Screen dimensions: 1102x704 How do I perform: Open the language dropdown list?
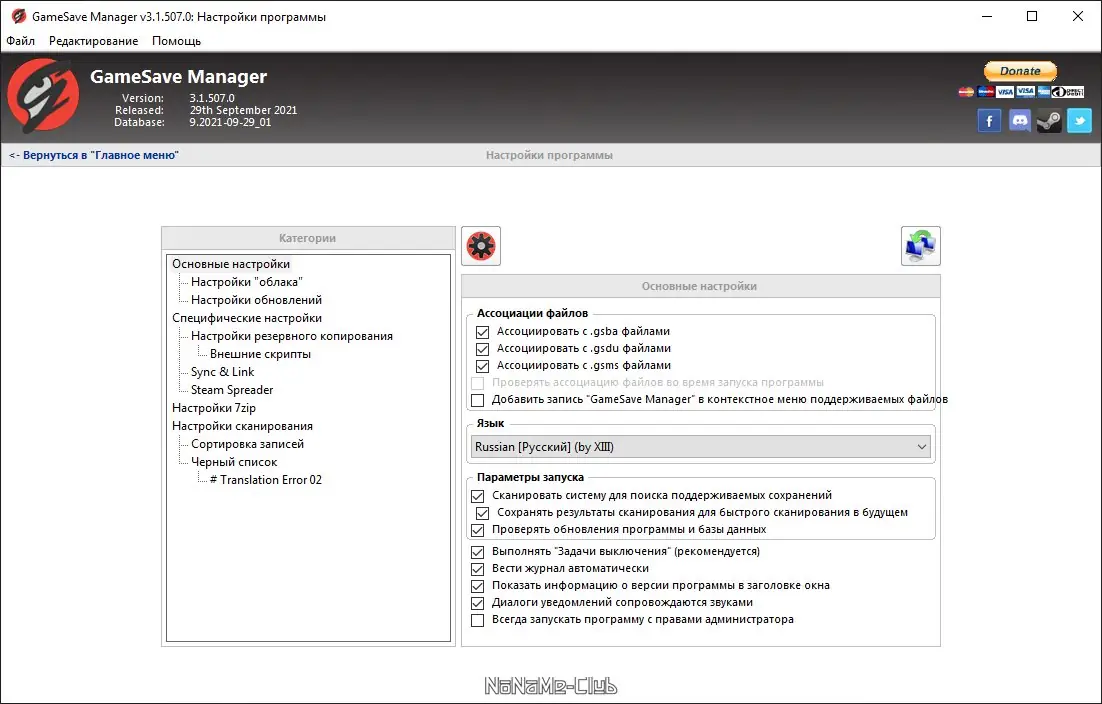click(x=701, y=447)
